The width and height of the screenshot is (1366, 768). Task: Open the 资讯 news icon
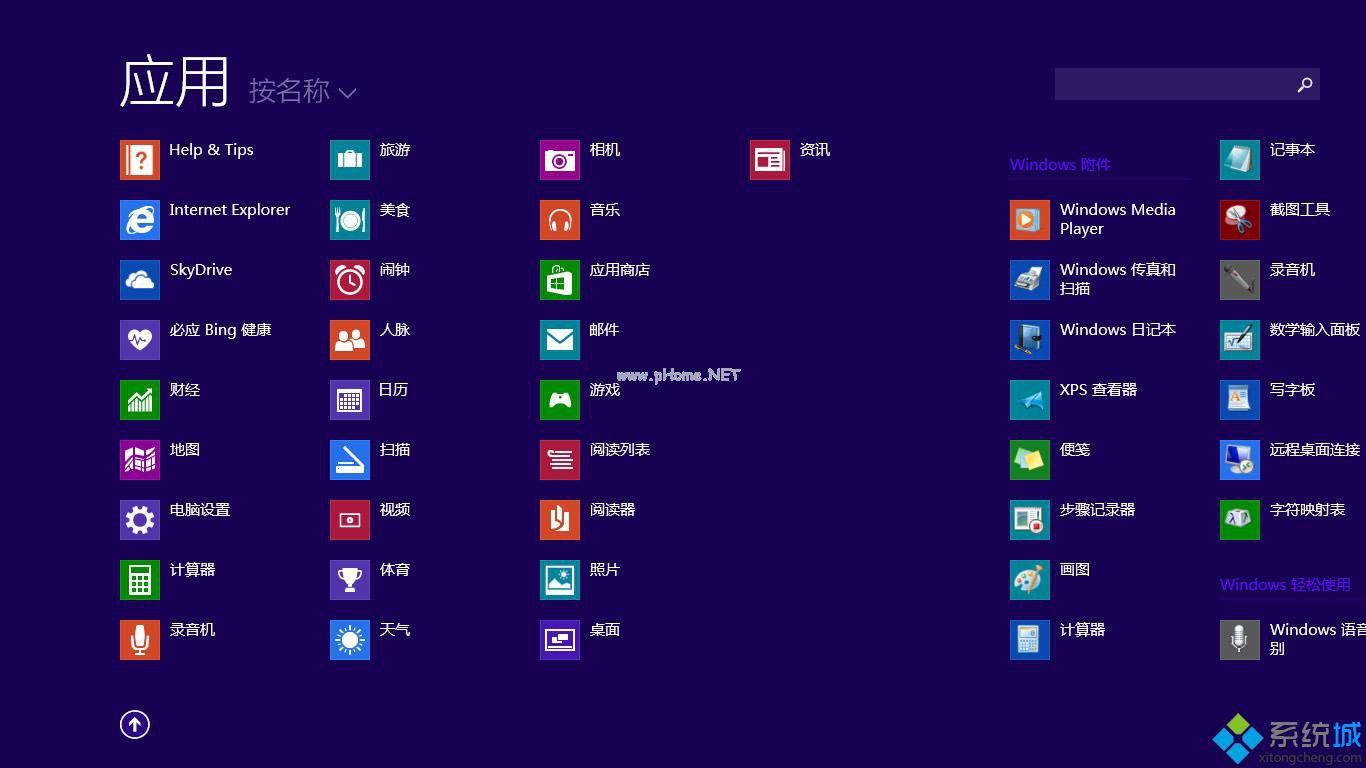770,160
